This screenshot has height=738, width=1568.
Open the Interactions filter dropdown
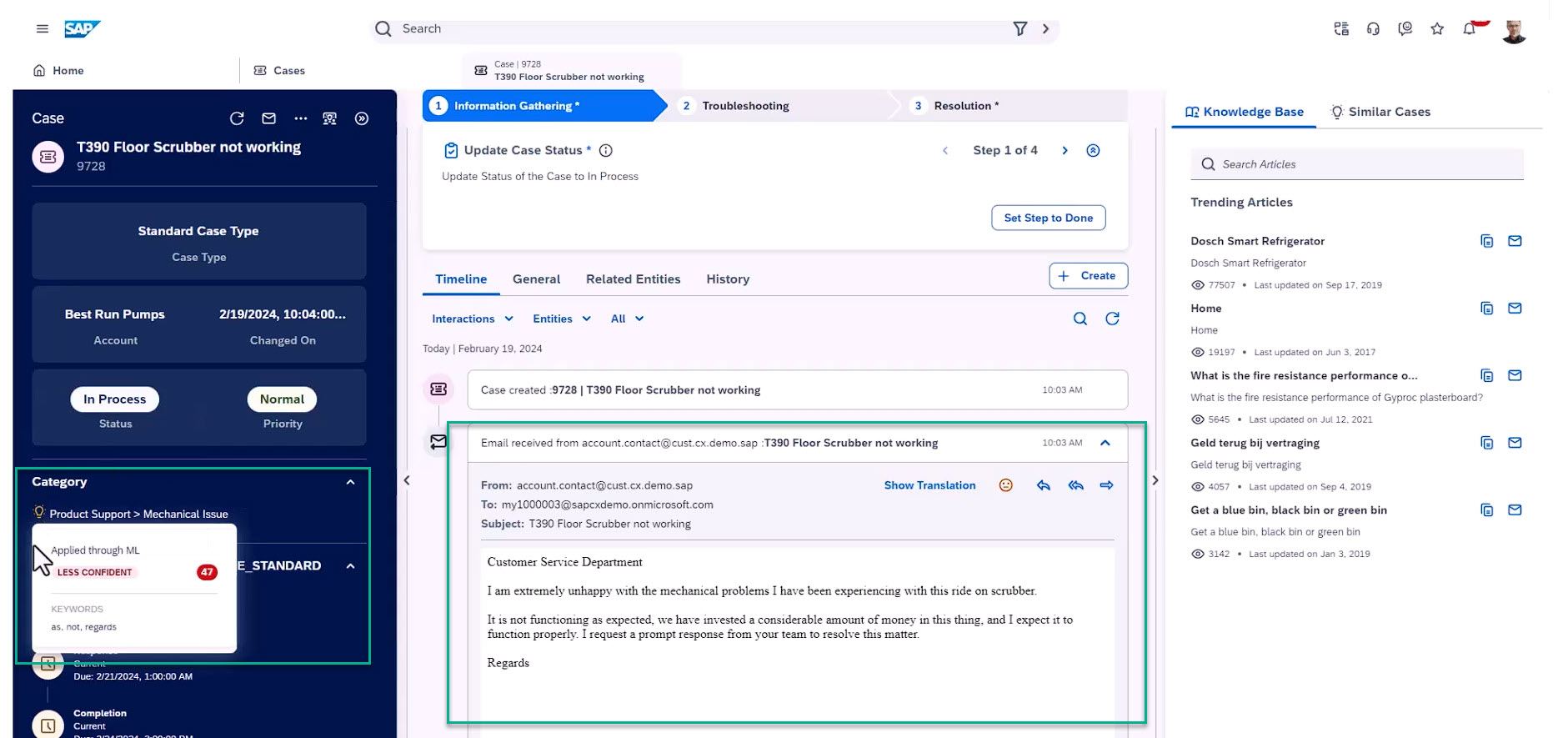pyautogui.click(x=472, y=319)
